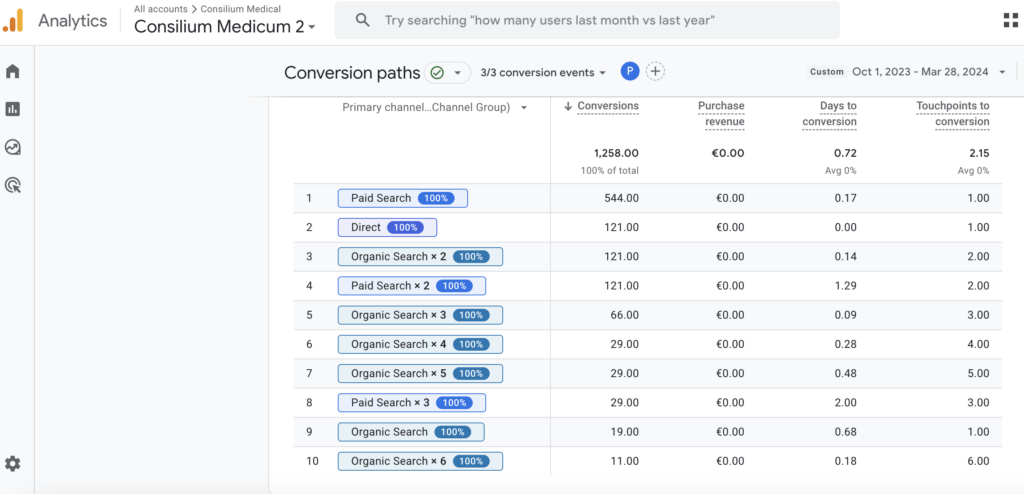The image size is (1024, 494).
Task: Select the Paid Search 100% path chip
Action: click(x=402, y=198)
